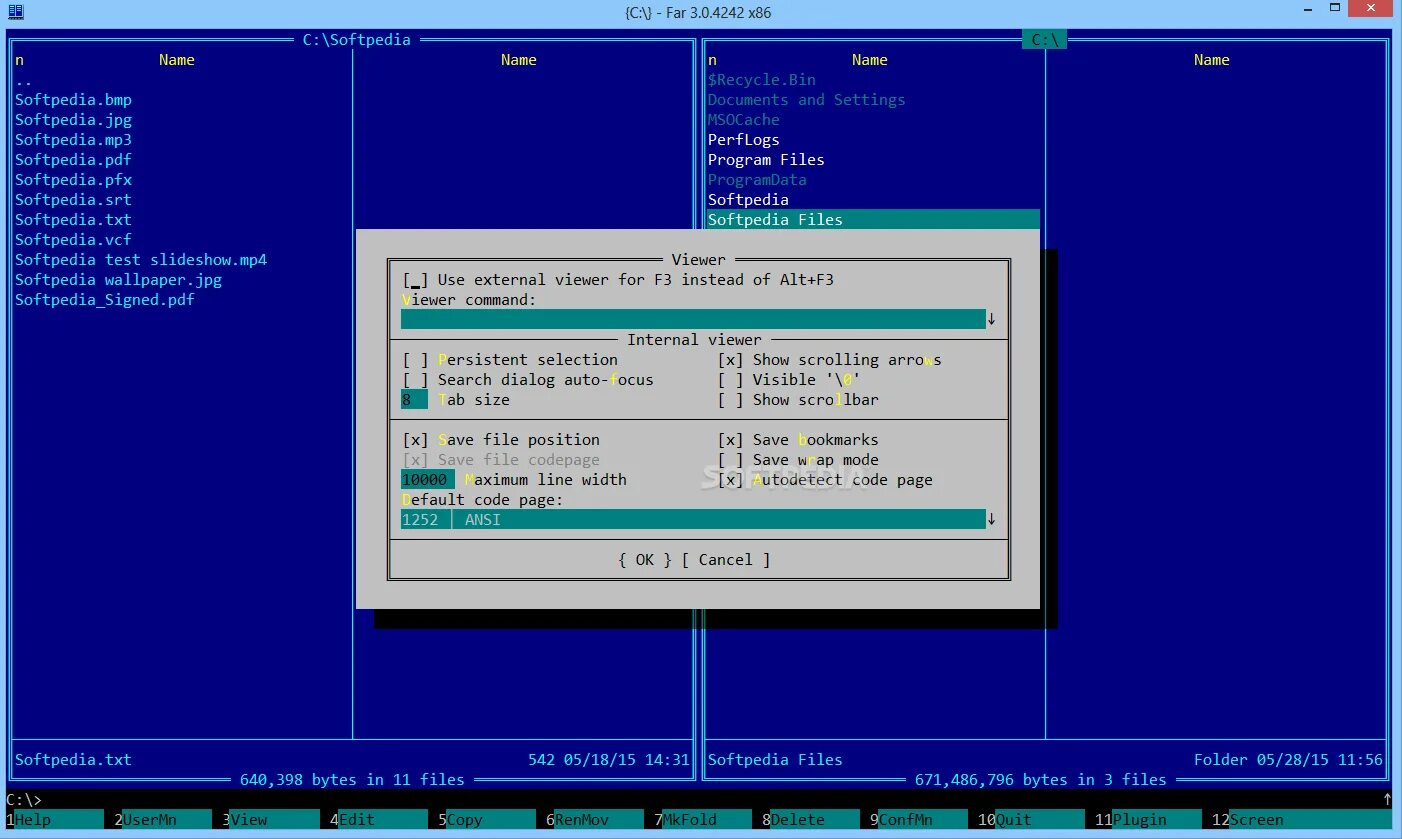Screen dimensions: 1402x839
Task: Select Softpedia wallpaper.jpg
Action: (x=118, y=280)
